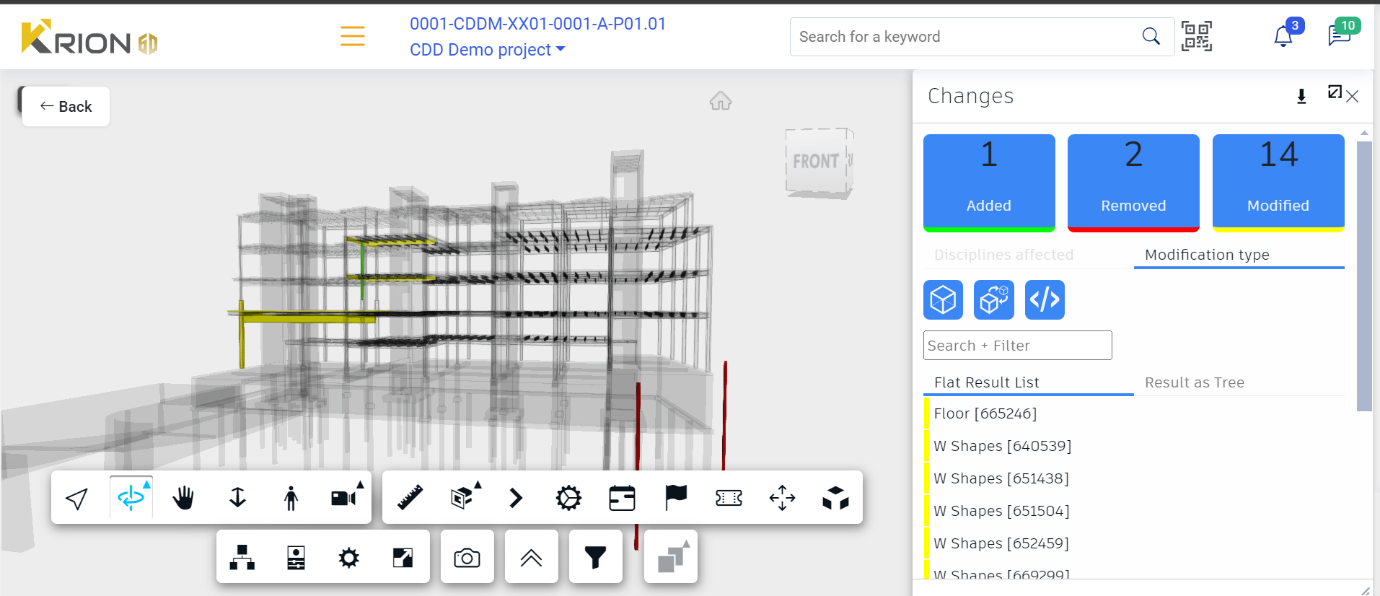This screenshot has height=596, width=1380.
Task: Download the changes report
Action: tap(1301, 96)
